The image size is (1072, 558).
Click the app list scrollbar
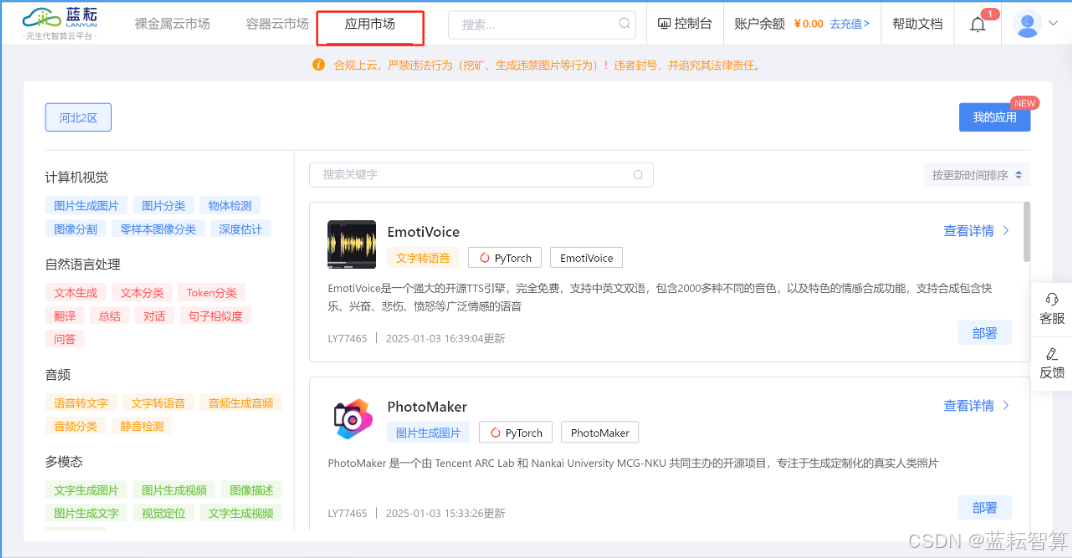click(1026, 232)
